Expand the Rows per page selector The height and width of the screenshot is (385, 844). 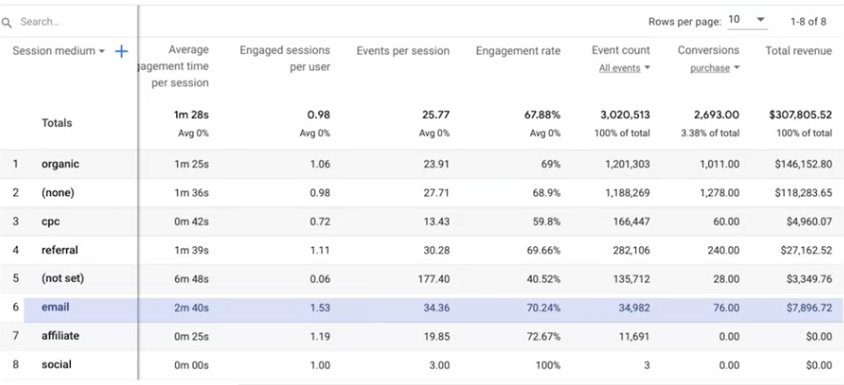coord(747,20)
